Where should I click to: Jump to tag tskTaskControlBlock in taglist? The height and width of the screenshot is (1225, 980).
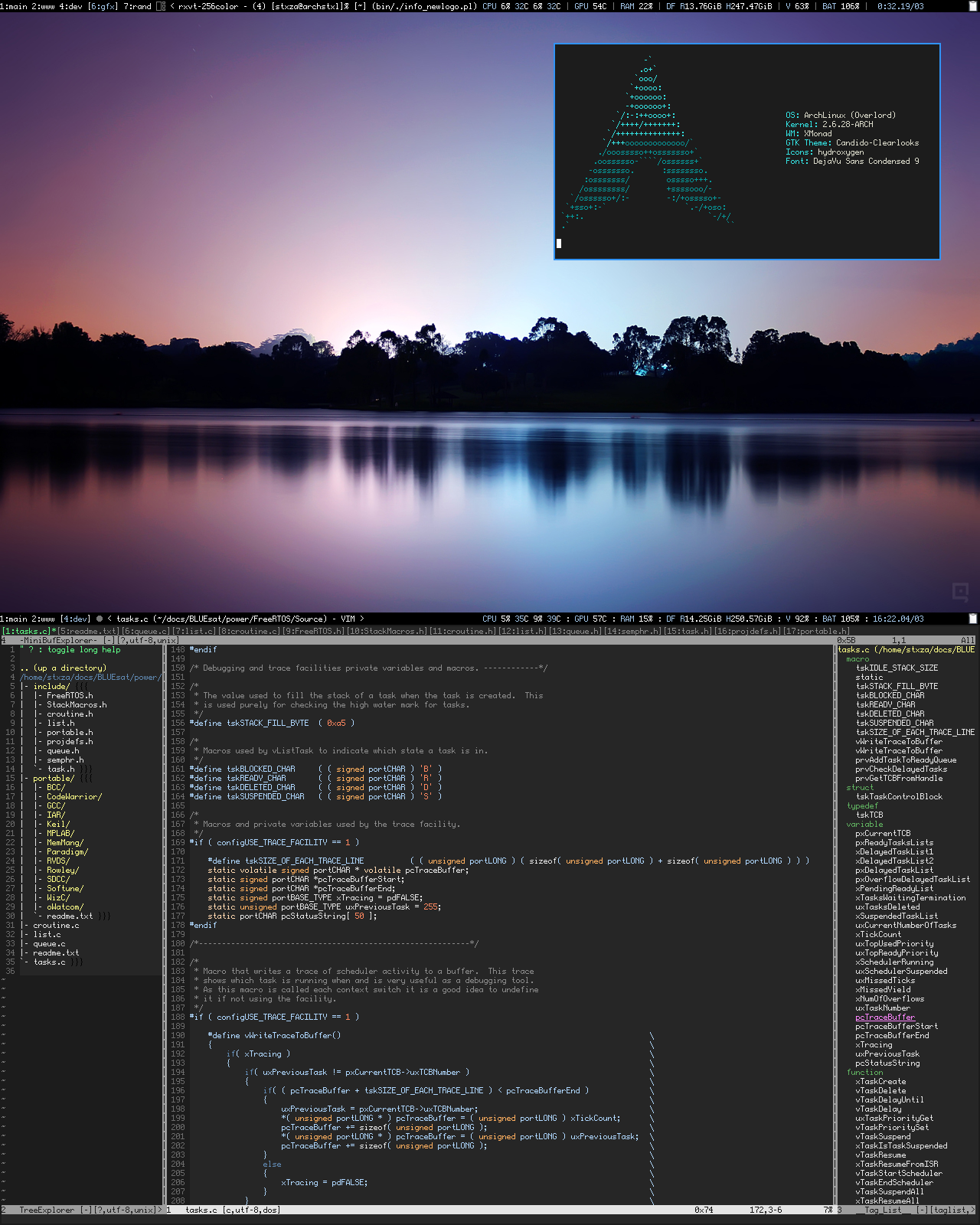coord(899,797)
